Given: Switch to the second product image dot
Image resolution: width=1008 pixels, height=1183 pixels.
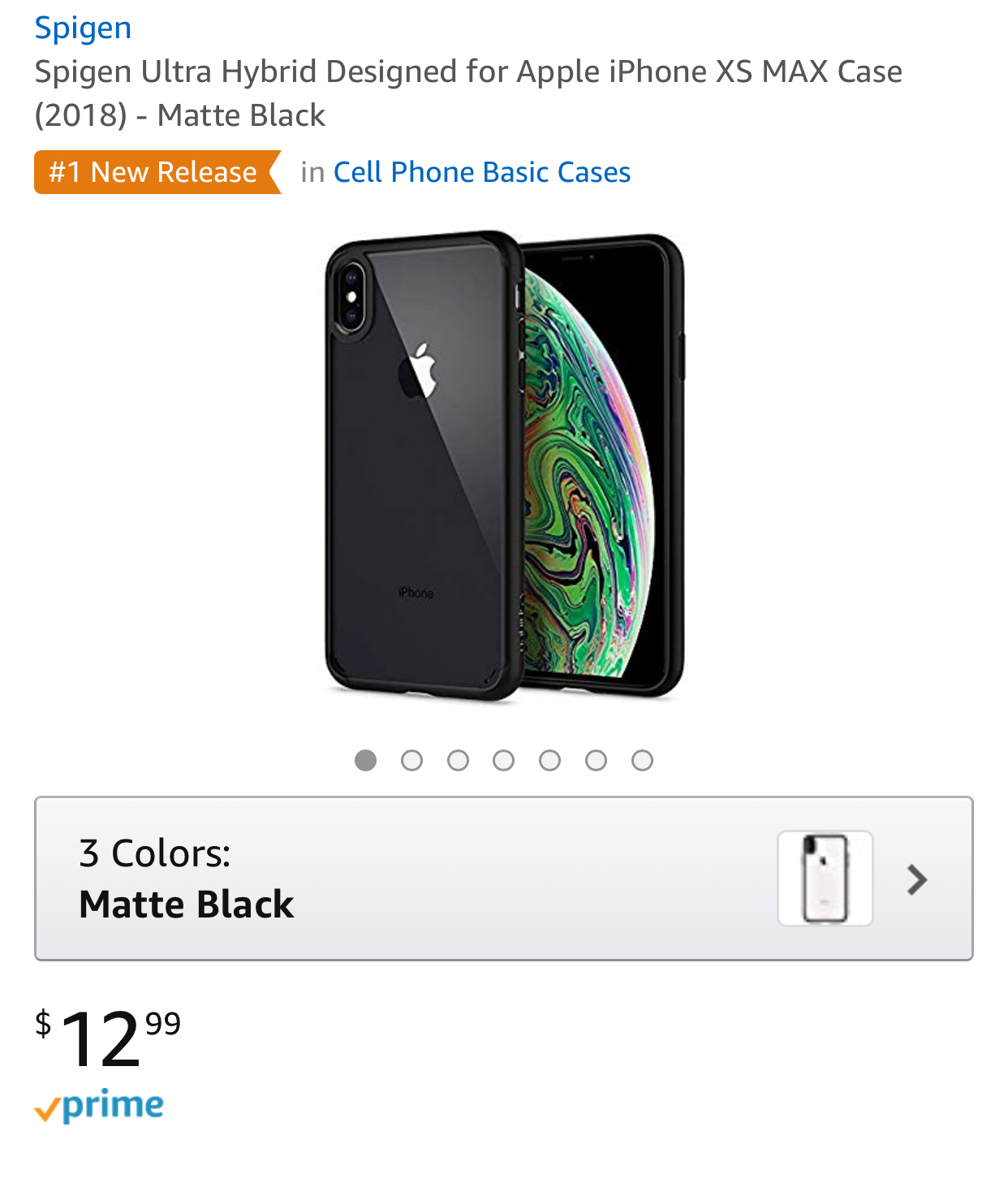Looking at the screenshot, I should tap(412, 760).
